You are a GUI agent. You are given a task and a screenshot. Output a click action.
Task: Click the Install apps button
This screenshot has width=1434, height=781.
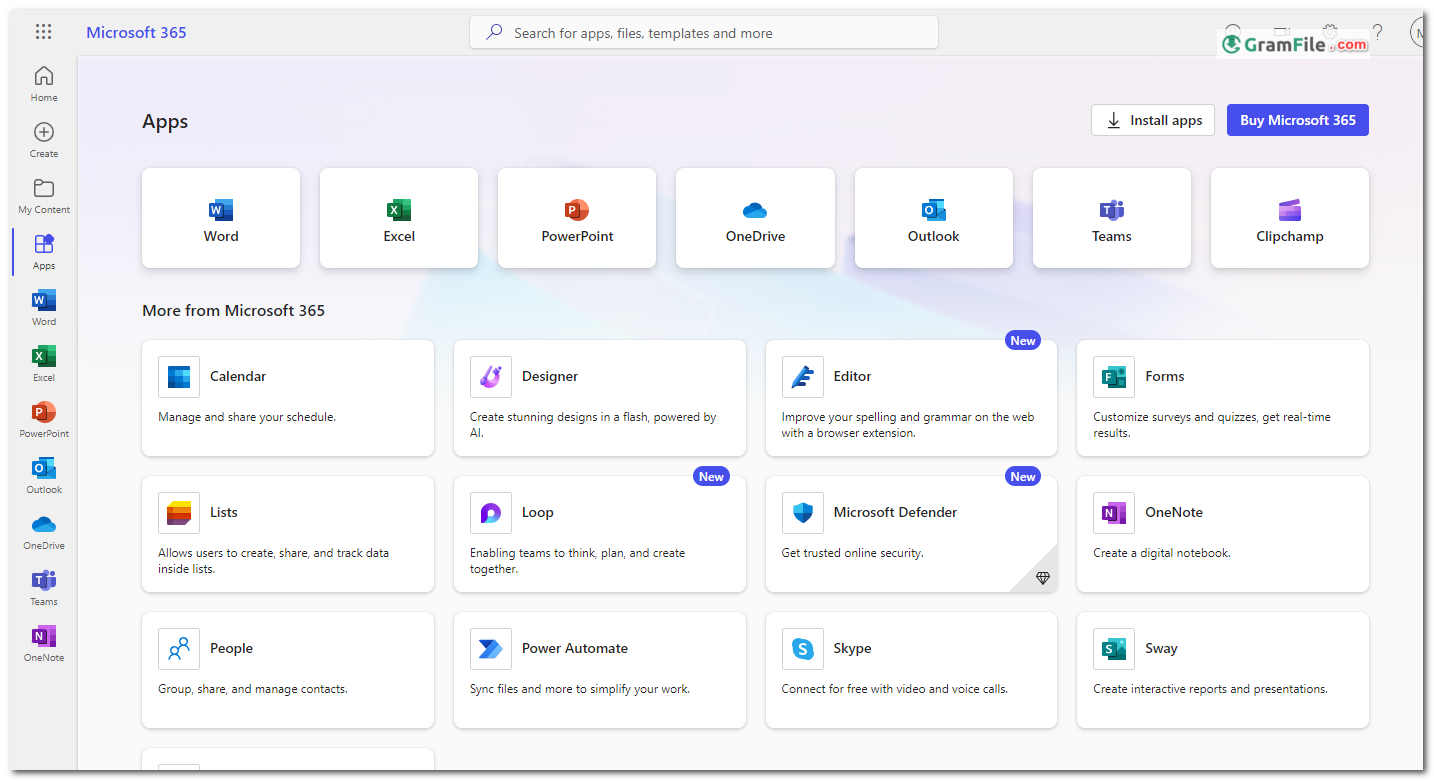tap(1152, 119)
